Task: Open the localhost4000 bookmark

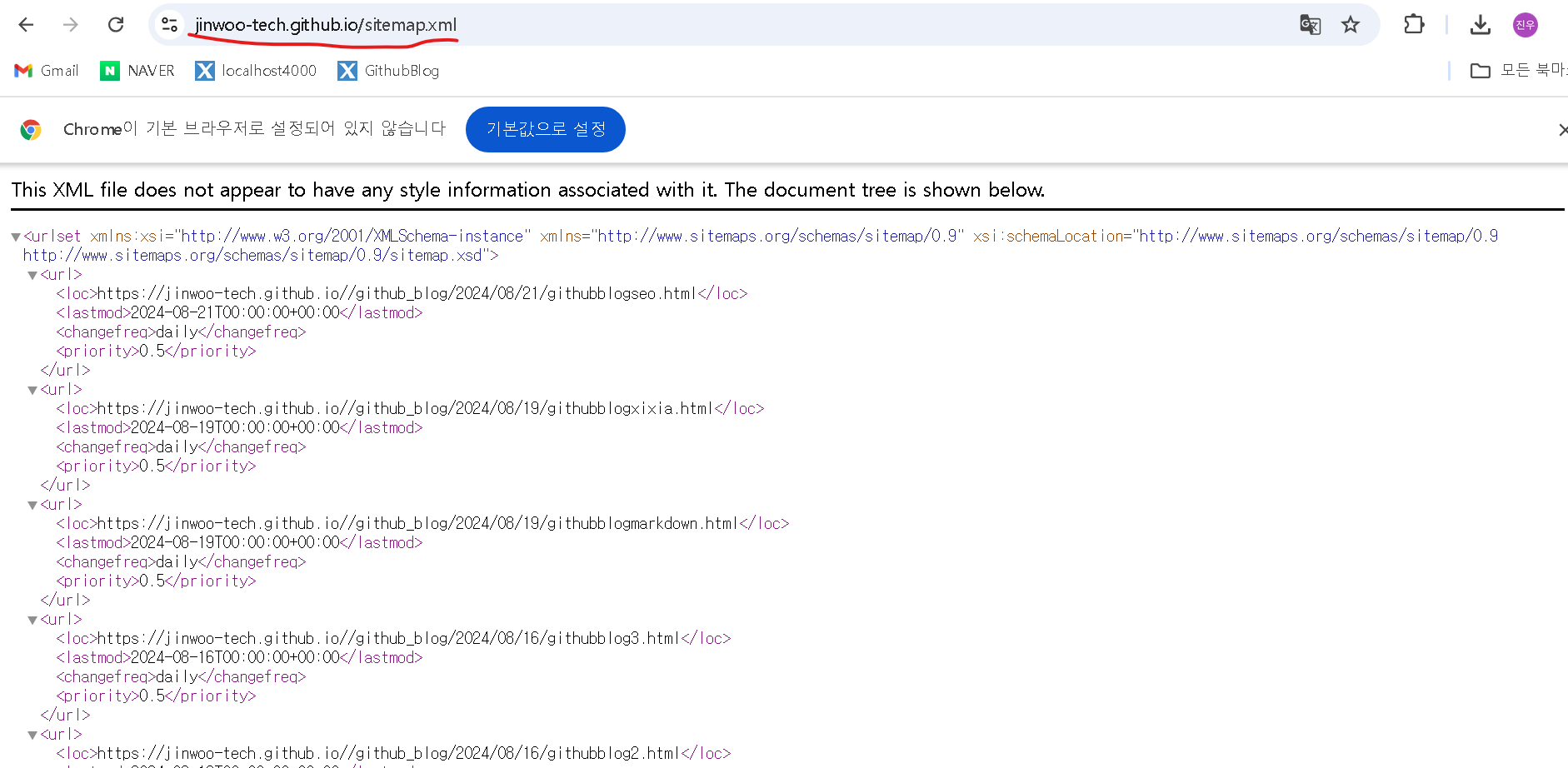Action: 256,71
